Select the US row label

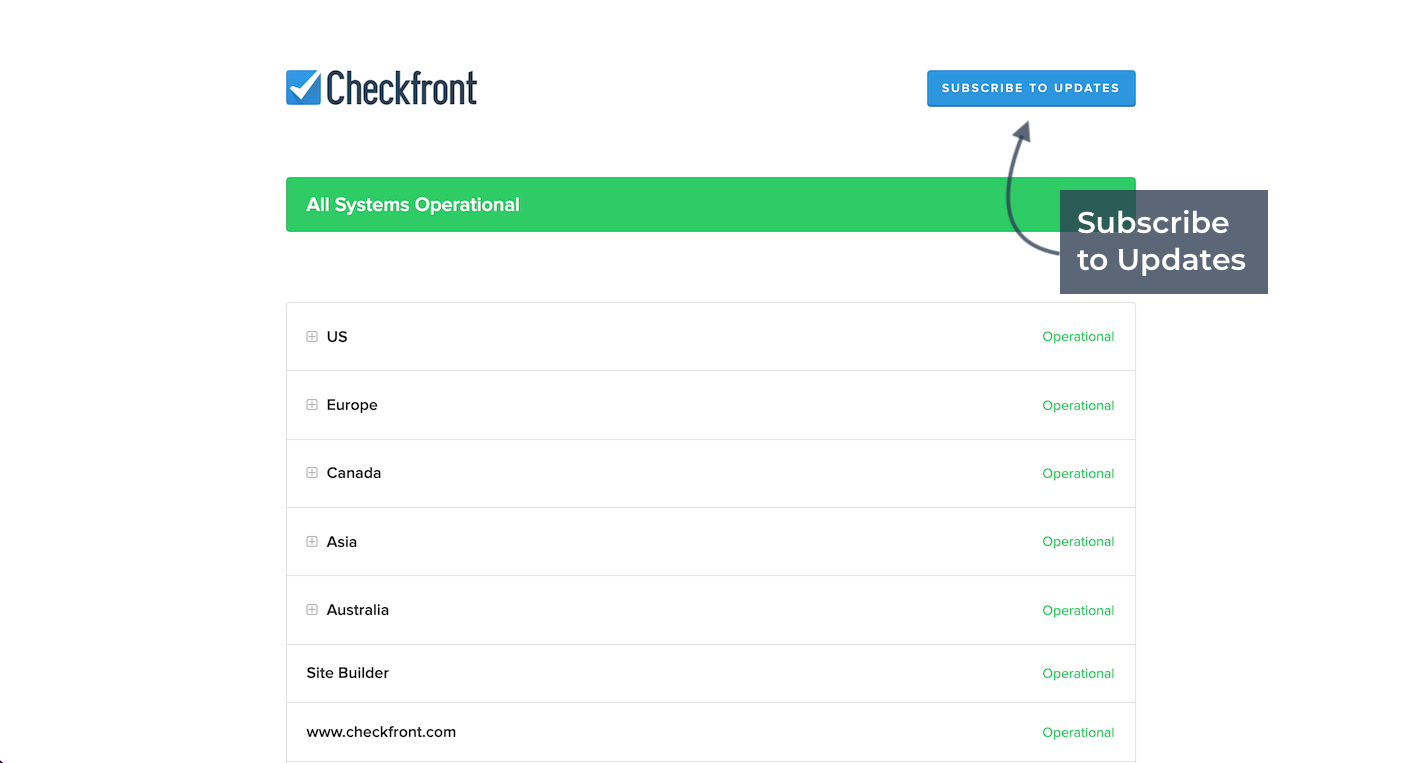point(337,337)
